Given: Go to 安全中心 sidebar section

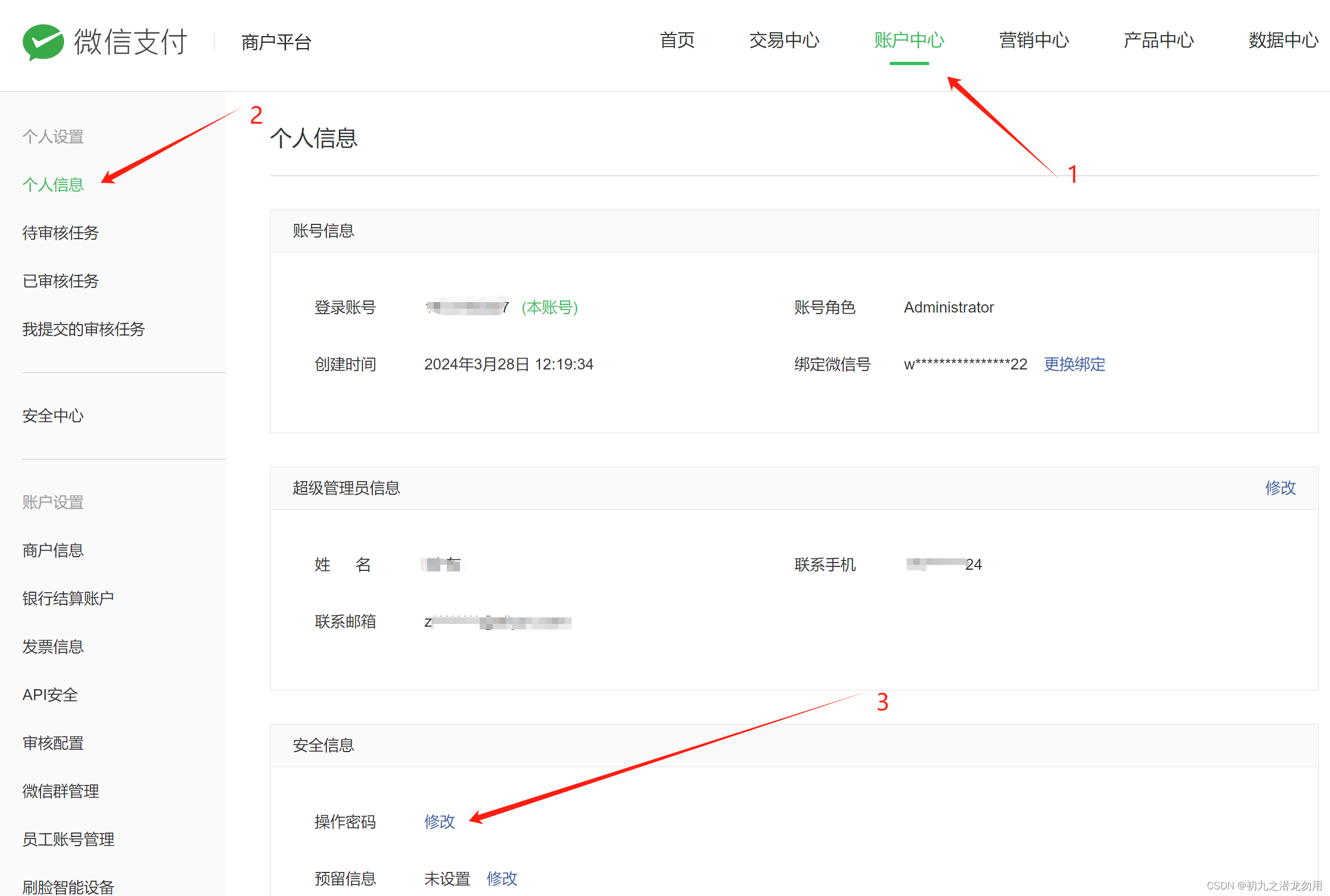Looking at the screenshot, I should (53, 415).
